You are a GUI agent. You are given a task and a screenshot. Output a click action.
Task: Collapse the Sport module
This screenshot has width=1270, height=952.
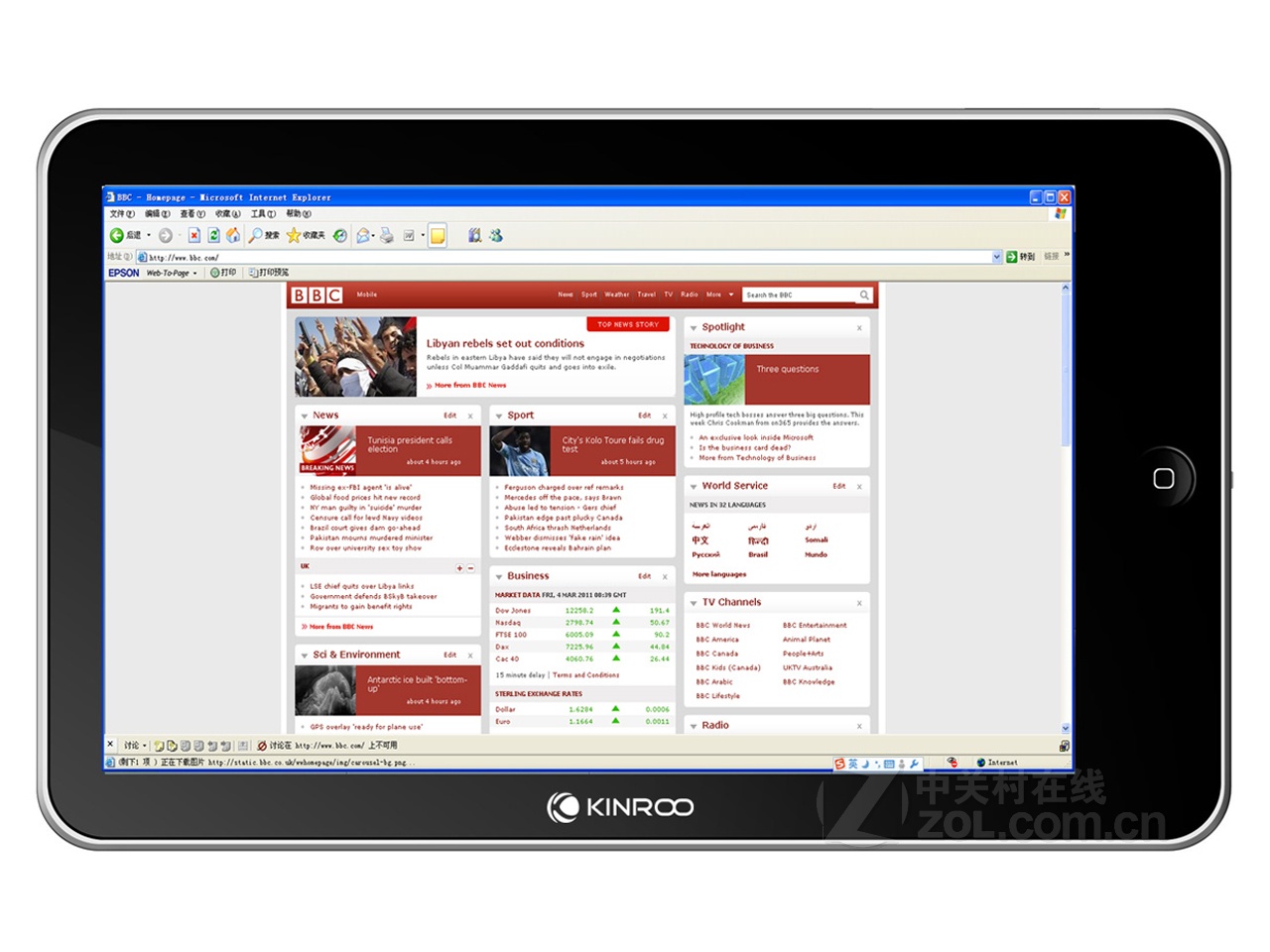[x=498, y=416]
